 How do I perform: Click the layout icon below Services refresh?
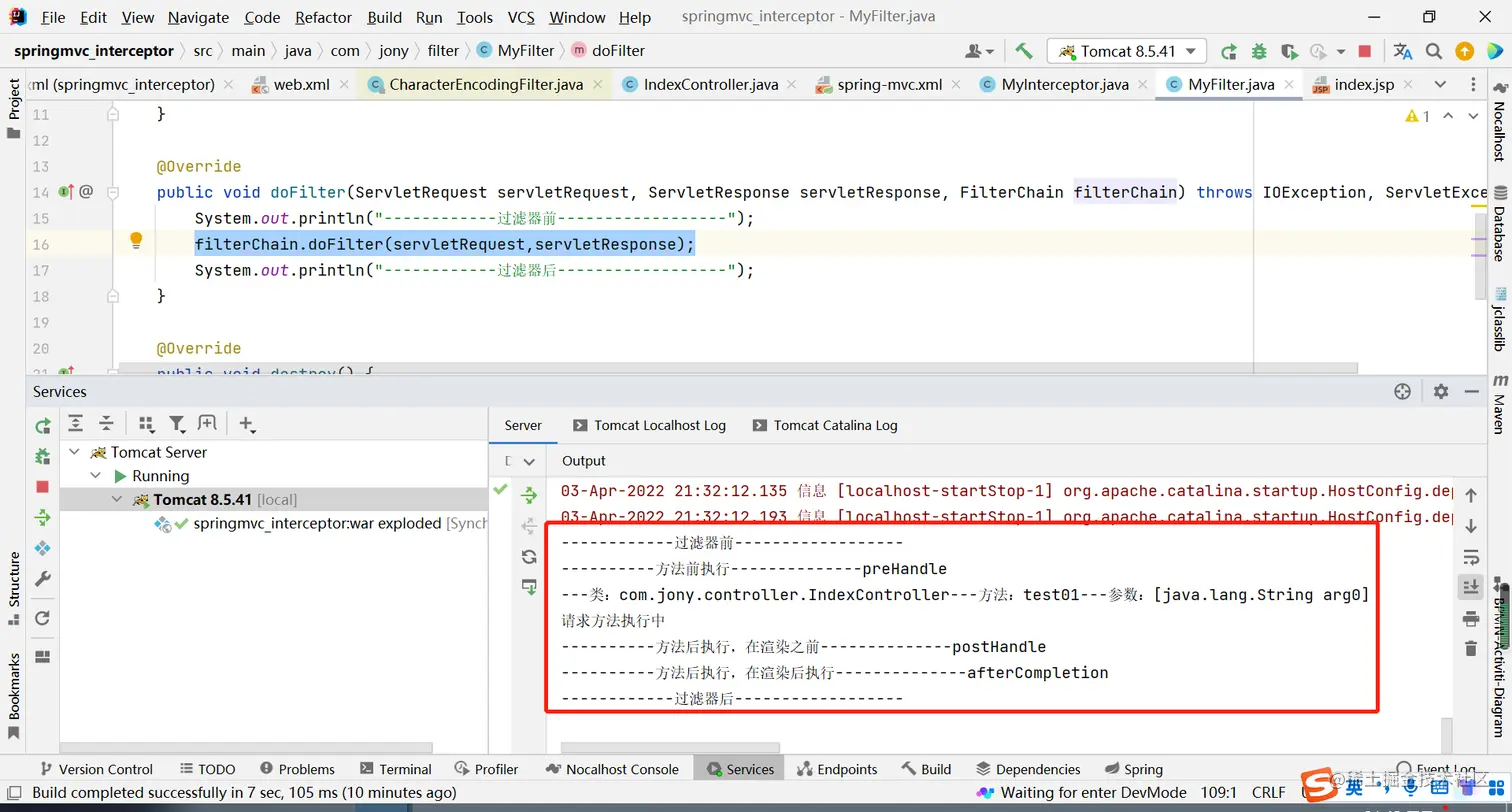pyautogui.click(x=42, y=657)
